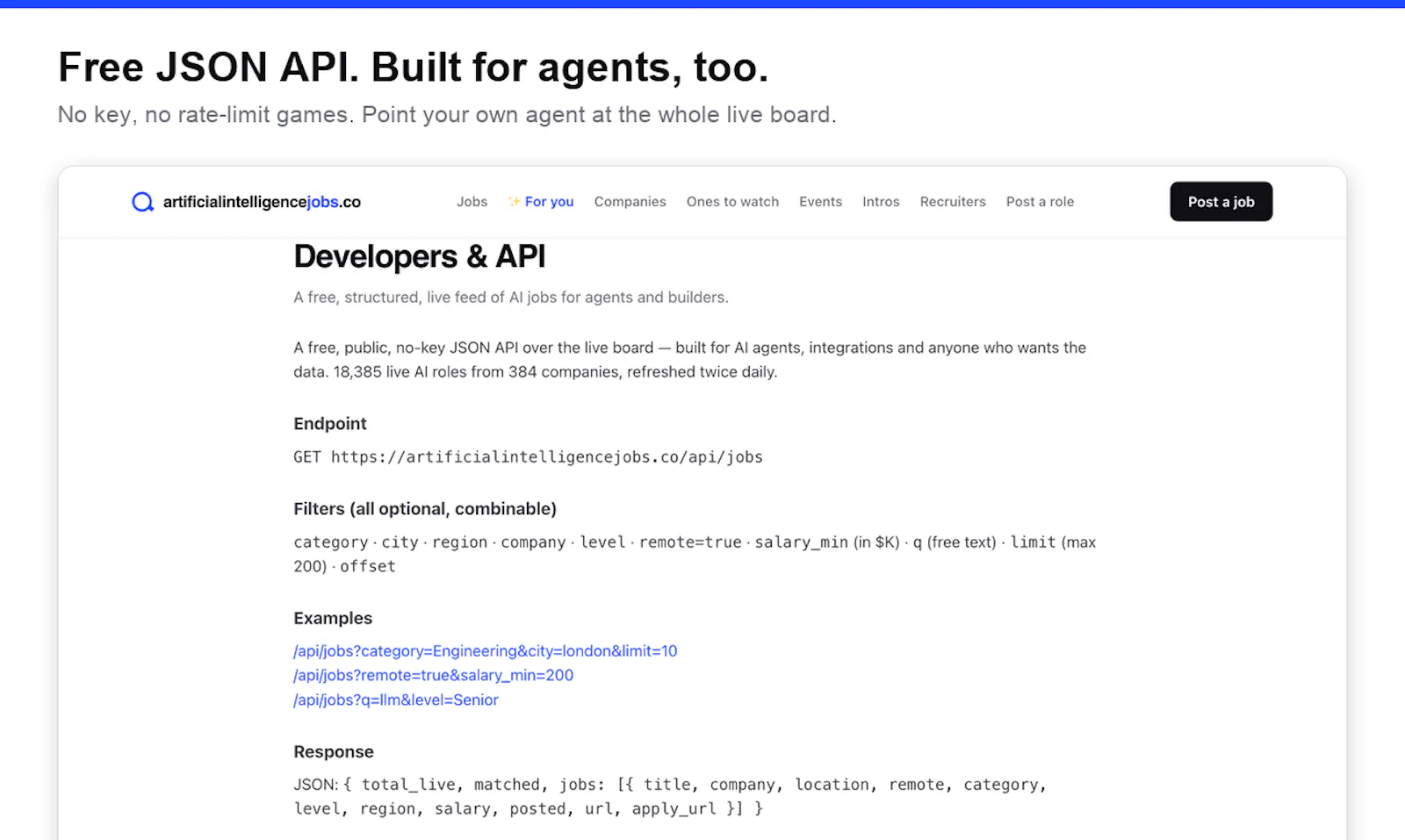Click the magnifier logo icon
The image size is (1405, 840).
142,202
